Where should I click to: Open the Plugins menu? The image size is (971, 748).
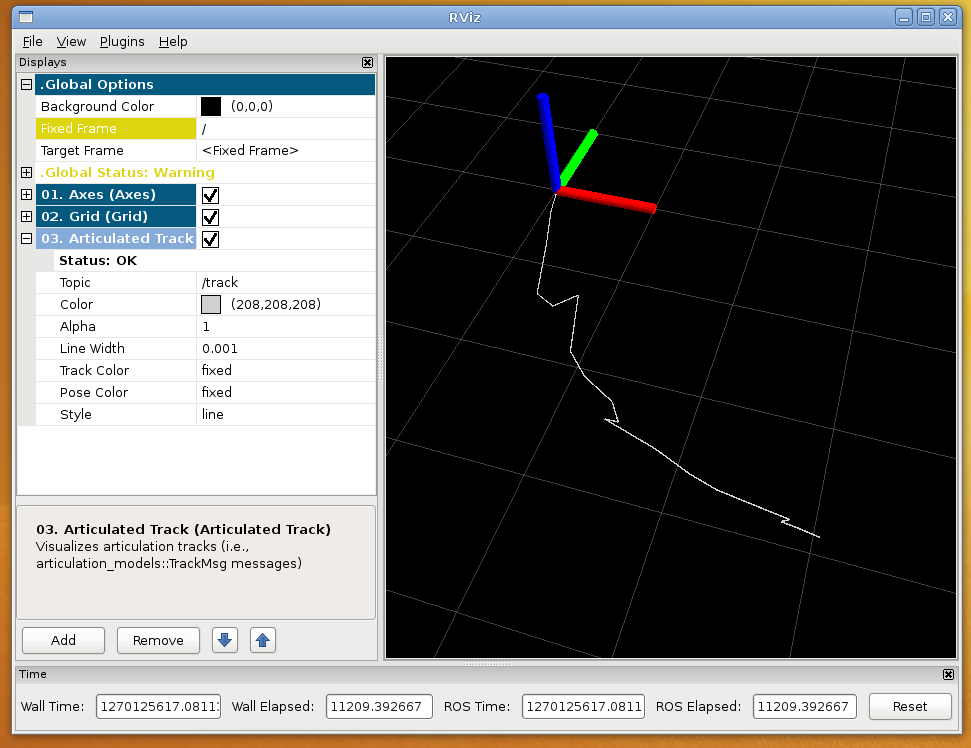[x=122, y=41]
